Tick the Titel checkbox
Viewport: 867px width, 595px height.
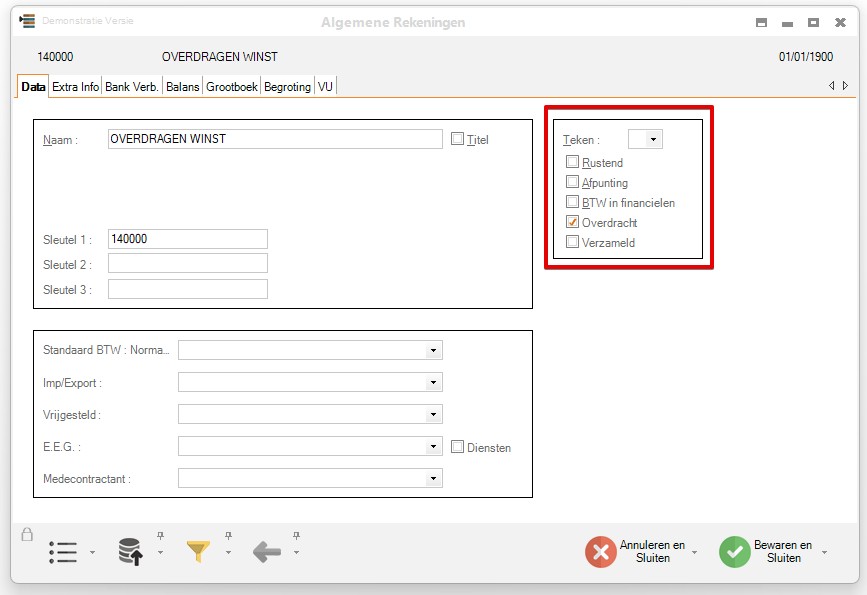coord(458,139)
